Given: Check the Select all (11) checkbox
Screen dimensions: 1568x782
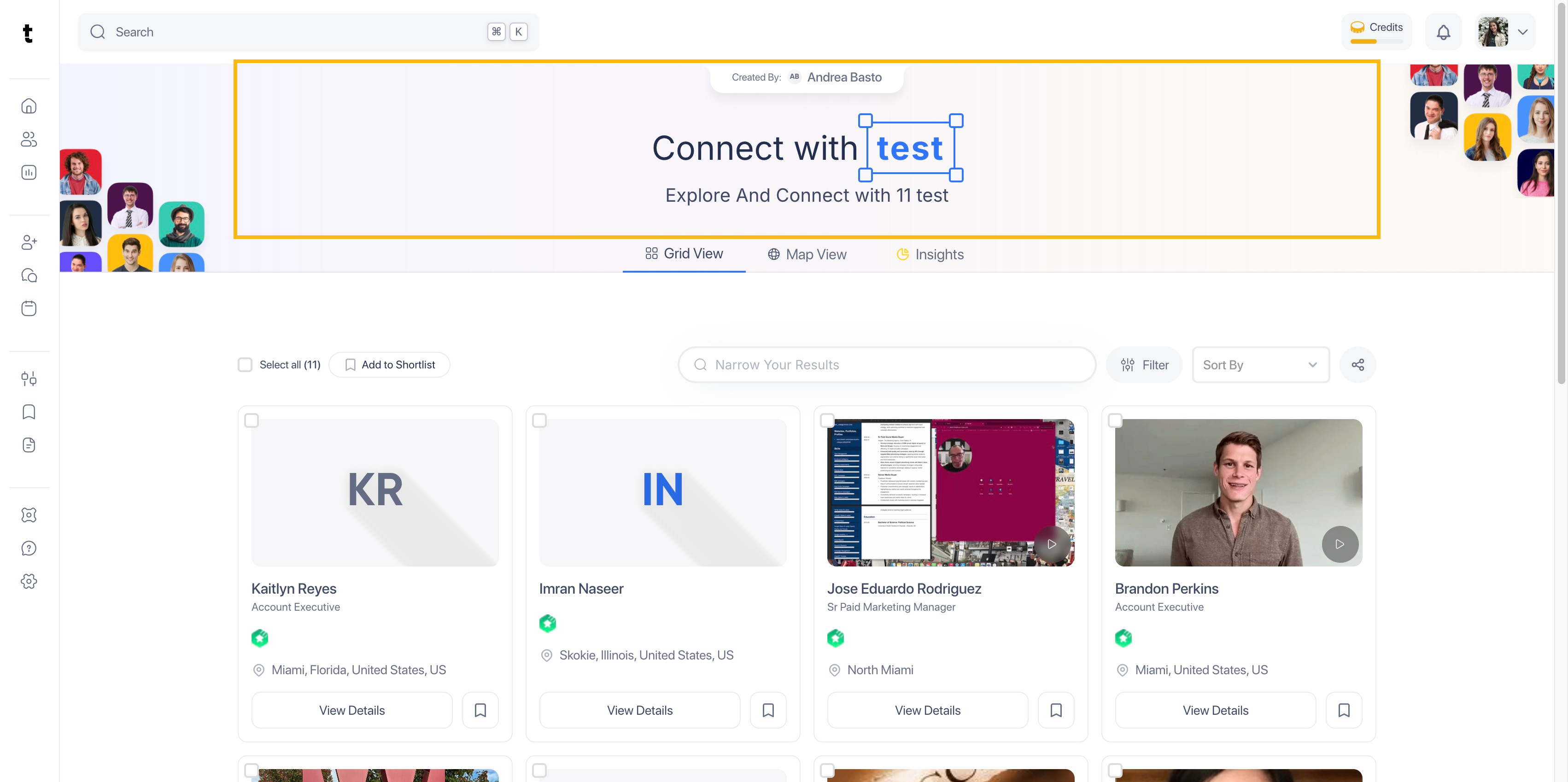Looking at the screenshot, I should click(x=245, y=365).
